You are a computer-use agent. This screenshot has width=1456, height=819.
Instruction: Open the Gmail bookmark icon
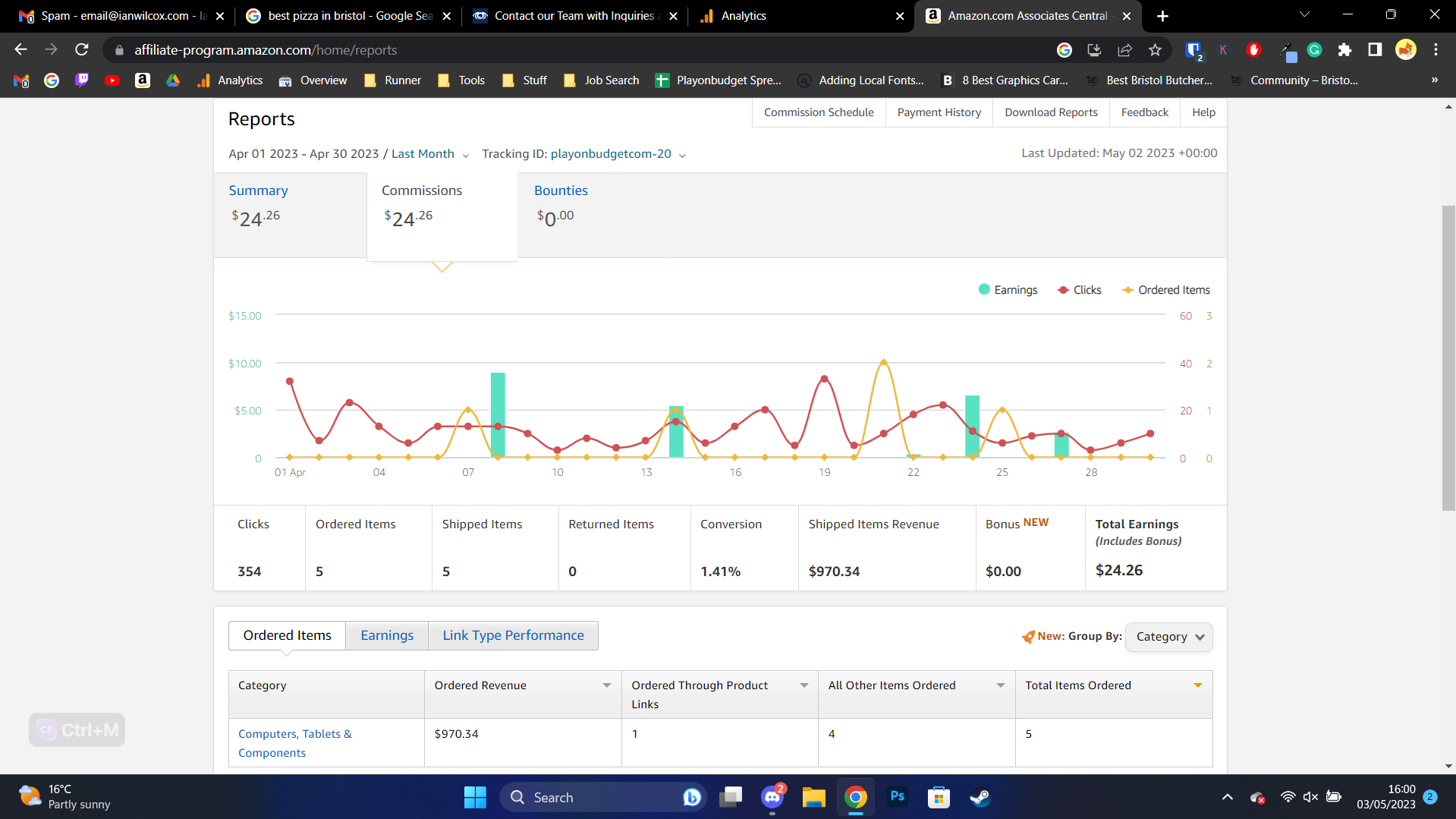[x=21, y=80]
